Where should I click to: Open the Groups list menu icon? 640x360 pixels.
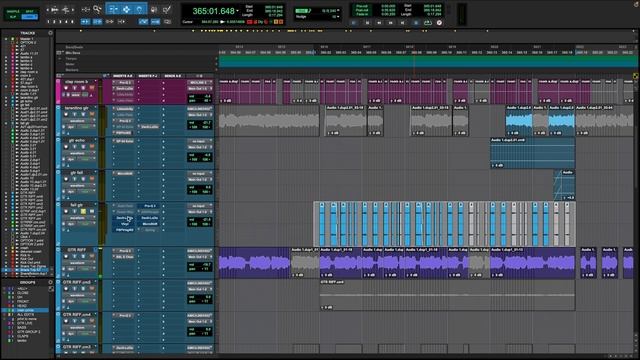(x=51, y=282)
